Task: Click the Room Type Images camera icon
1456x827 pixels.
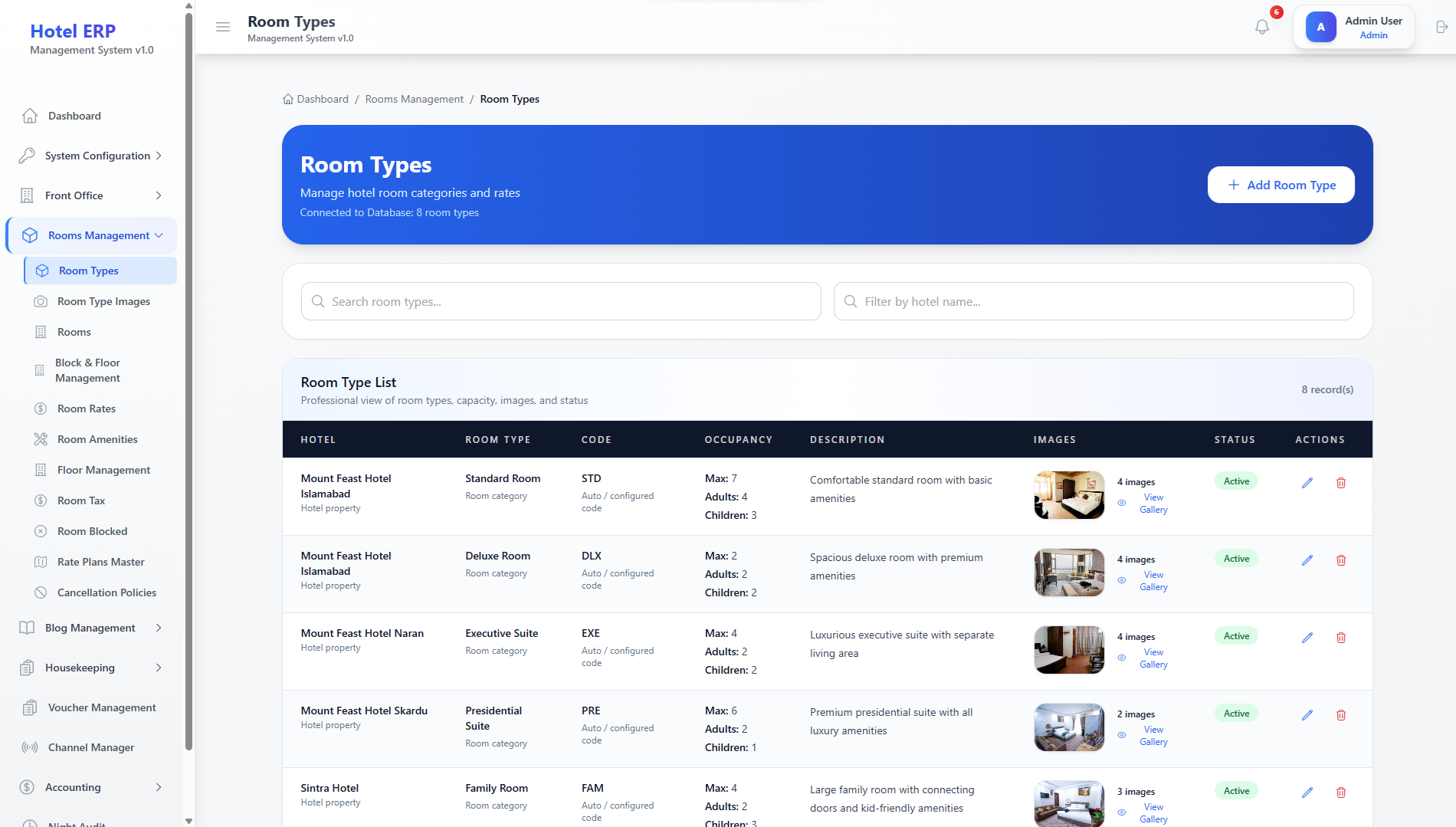Action: (x=41, y=301)
